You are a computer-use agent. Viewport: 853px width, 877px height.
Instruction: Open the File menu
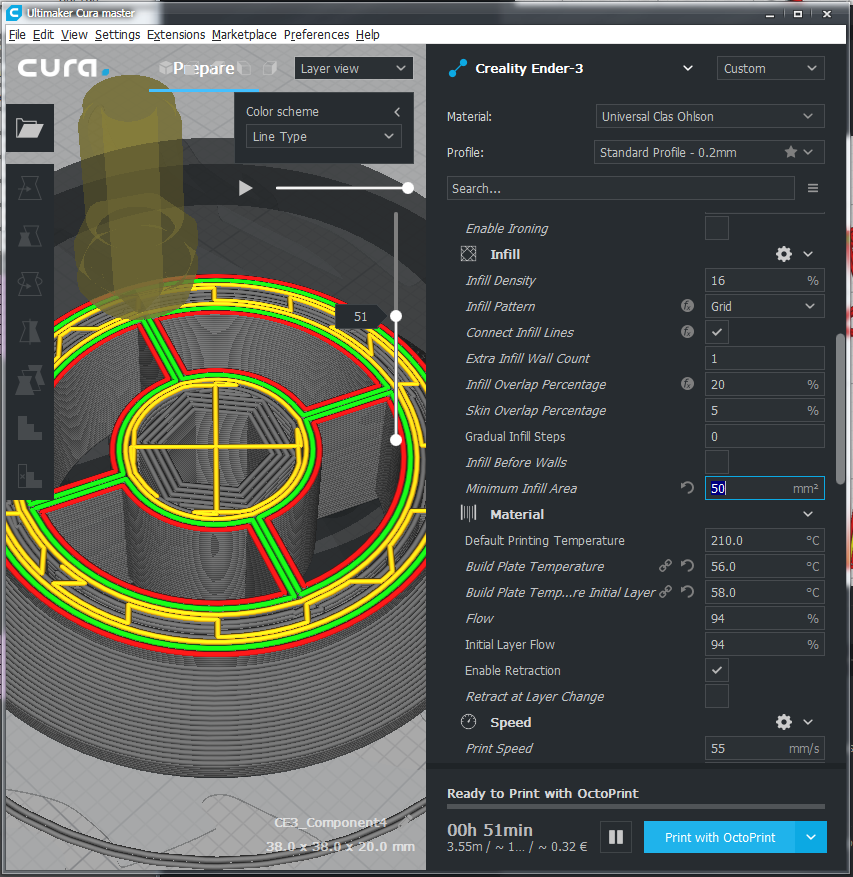pyautogui.click(x=17, y=35)
